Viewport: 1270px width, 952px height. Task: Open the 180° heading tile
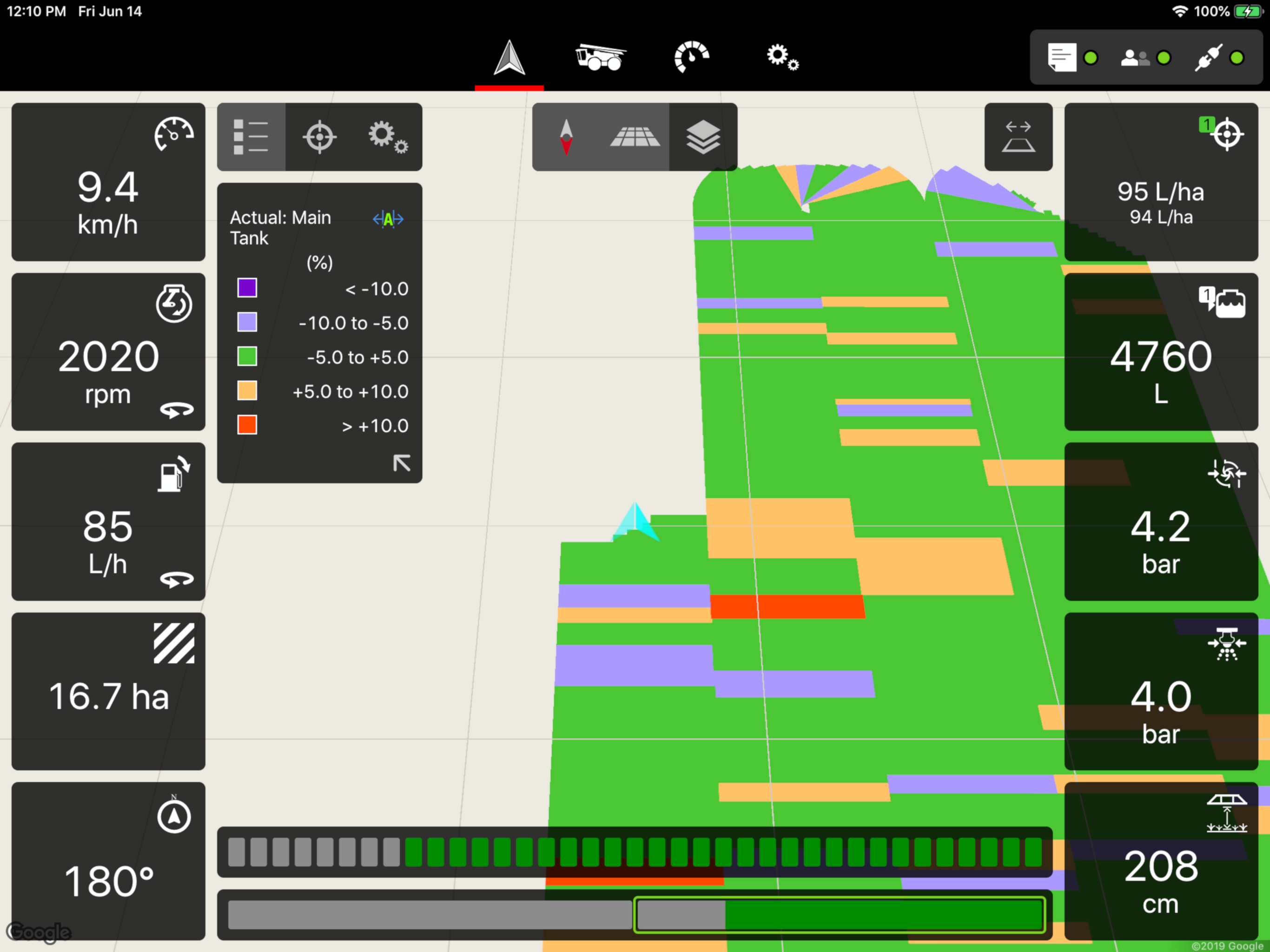pos(108,861)
